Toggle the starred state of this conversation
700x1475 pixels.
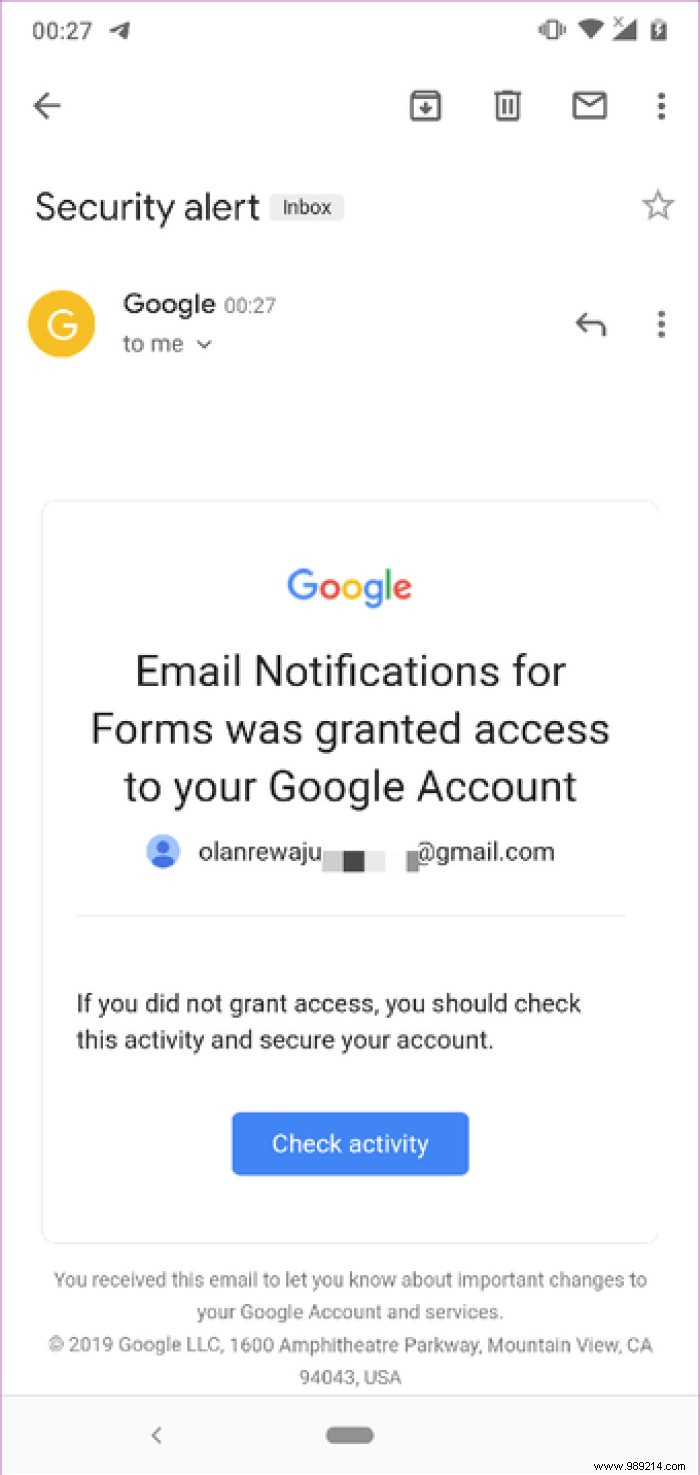(658, 204)
